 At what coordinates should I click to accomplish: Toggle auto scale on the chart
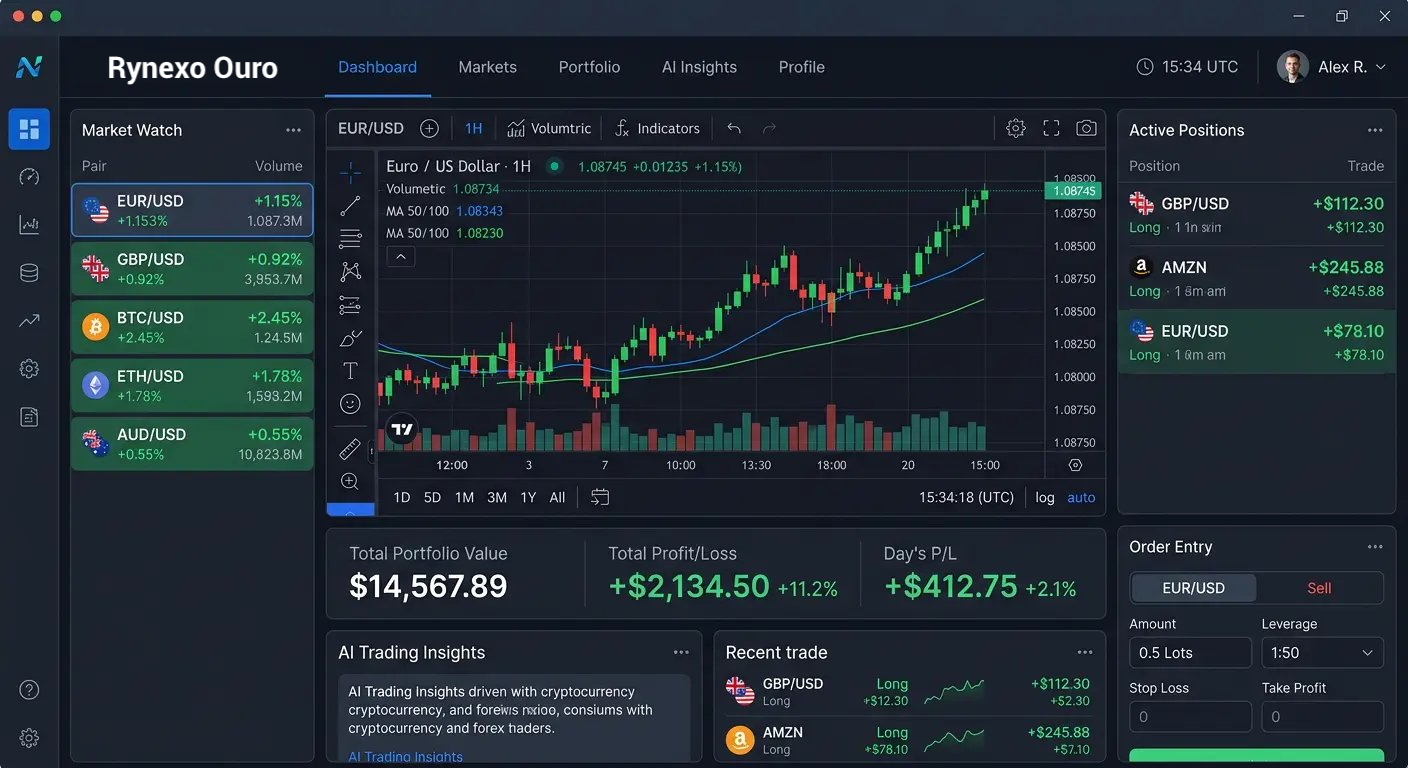tap(1081, 497)
